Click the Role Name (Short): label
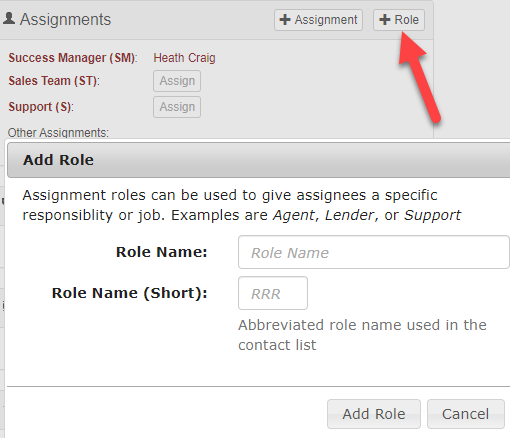This screenshot has height=438, width=510. click(x=130, y=293)
